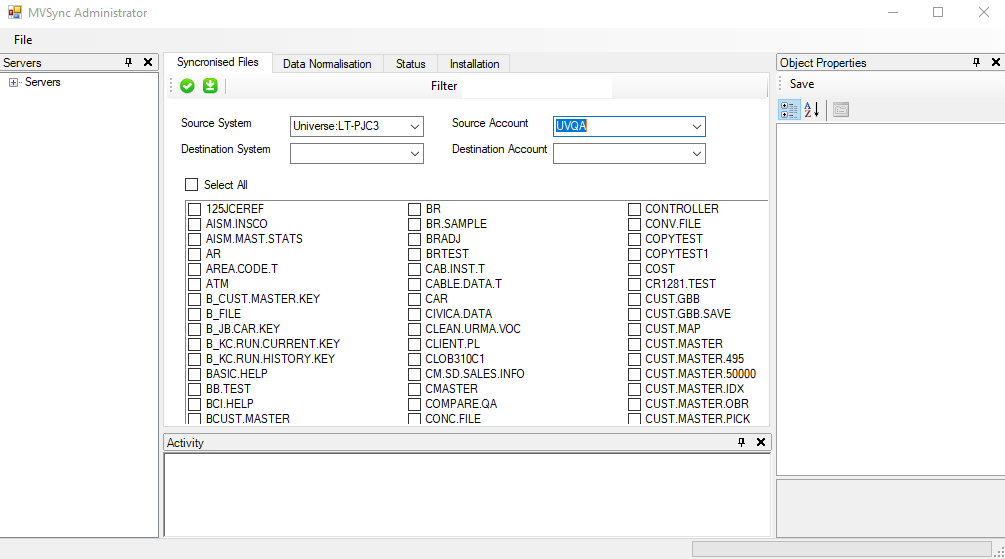Check the CLOB310C1 file
Screen dimensions: 1005x559
tap(415, 358)
